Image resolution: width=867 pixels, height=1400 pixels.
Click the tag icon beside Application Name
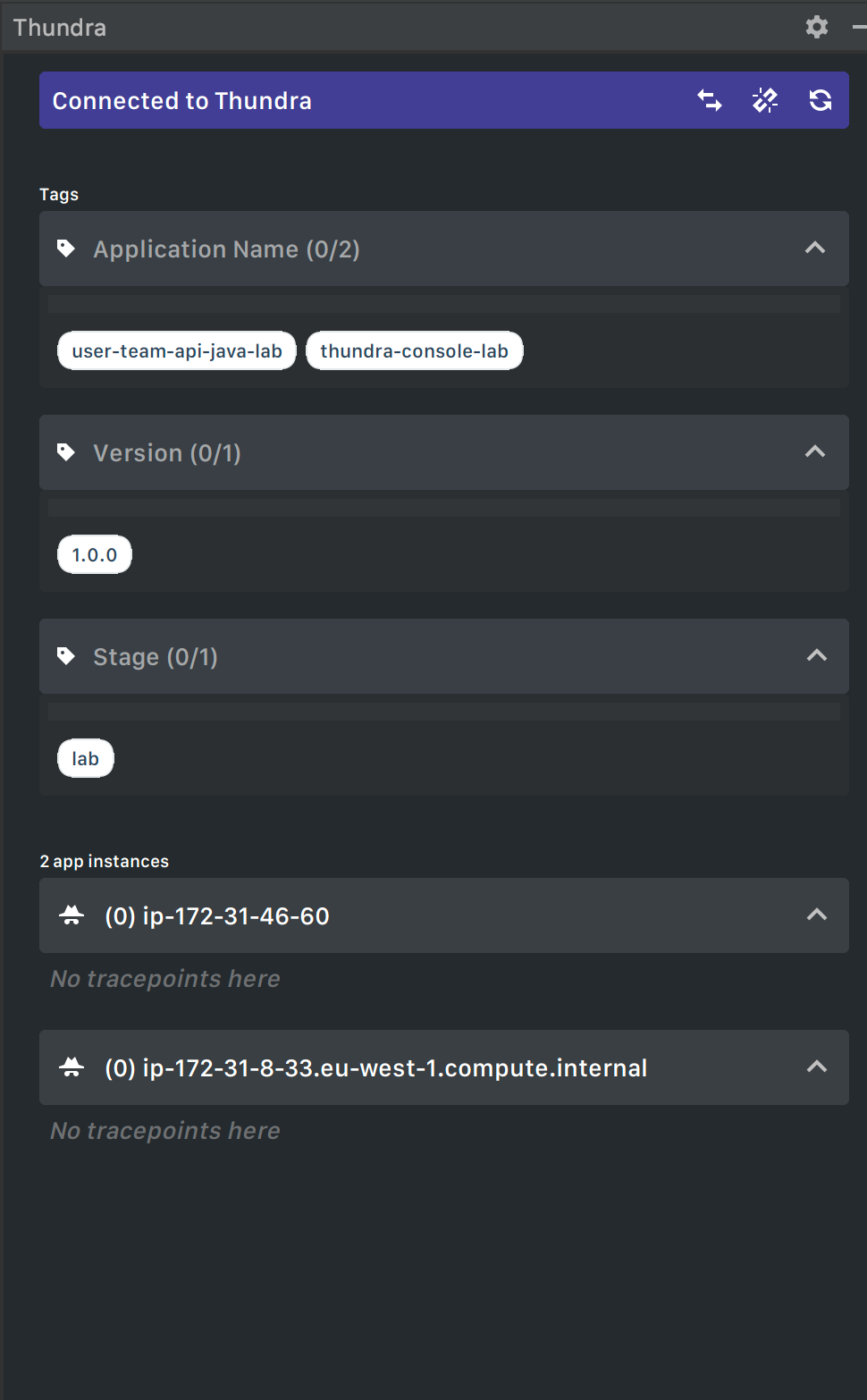click(66, 249)
